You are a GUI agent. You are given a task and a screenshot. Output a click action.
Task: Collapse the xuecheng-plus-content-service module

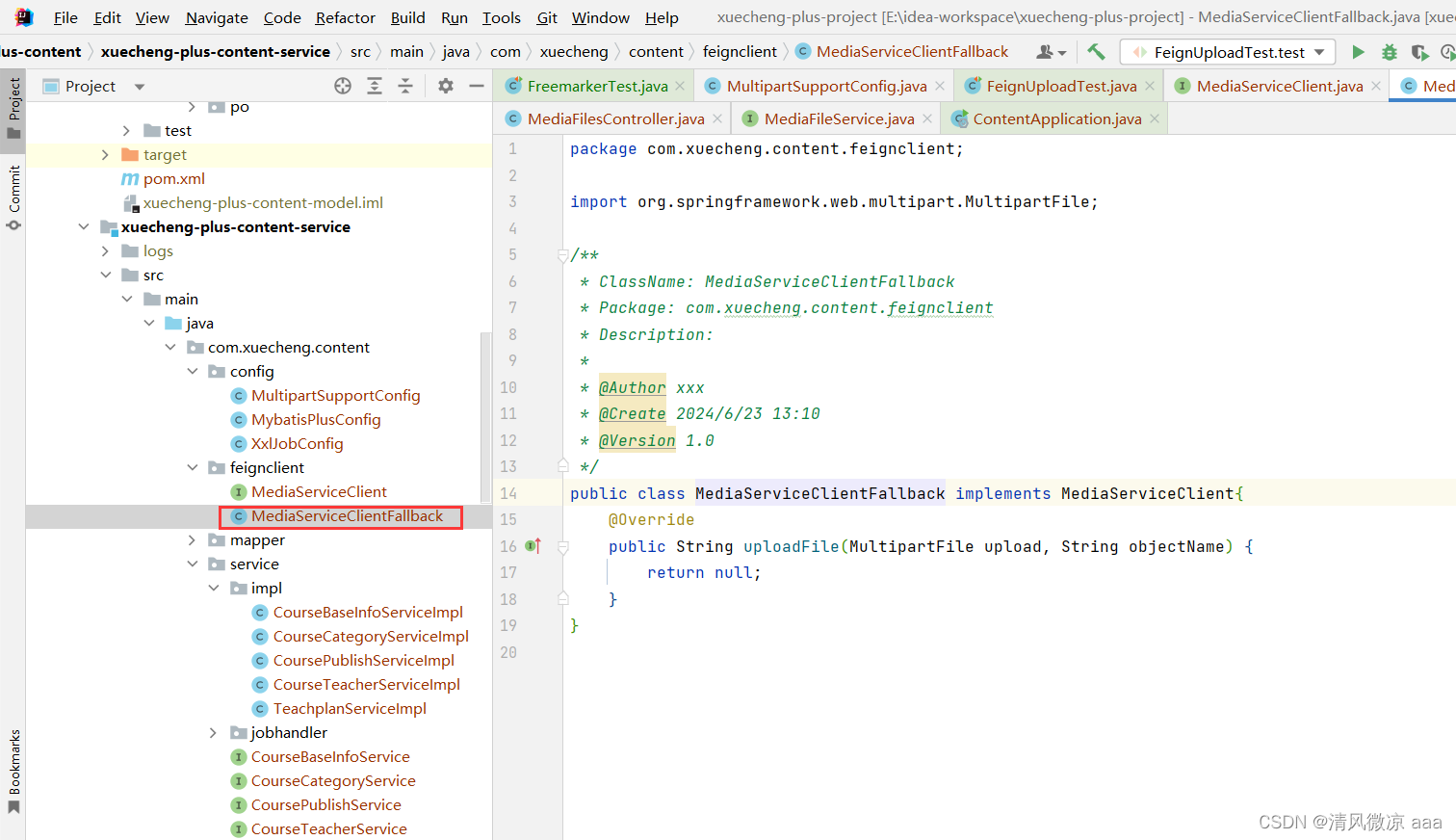84,226
